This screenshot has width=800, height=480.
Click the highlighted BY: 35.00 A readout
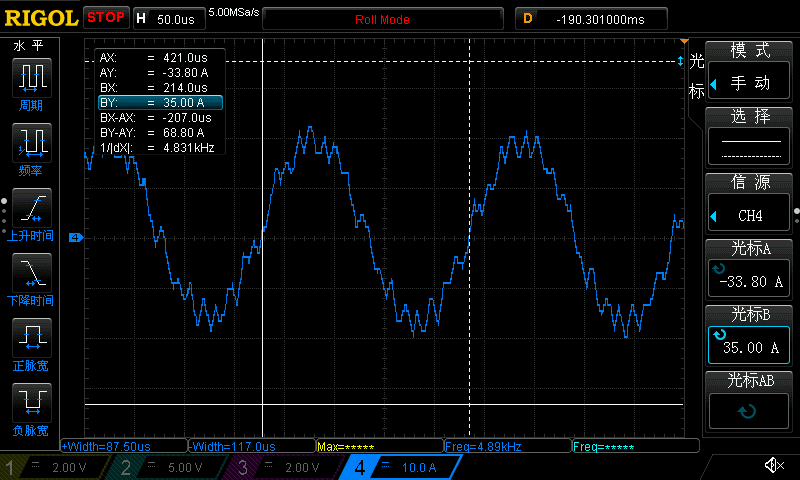160,103
